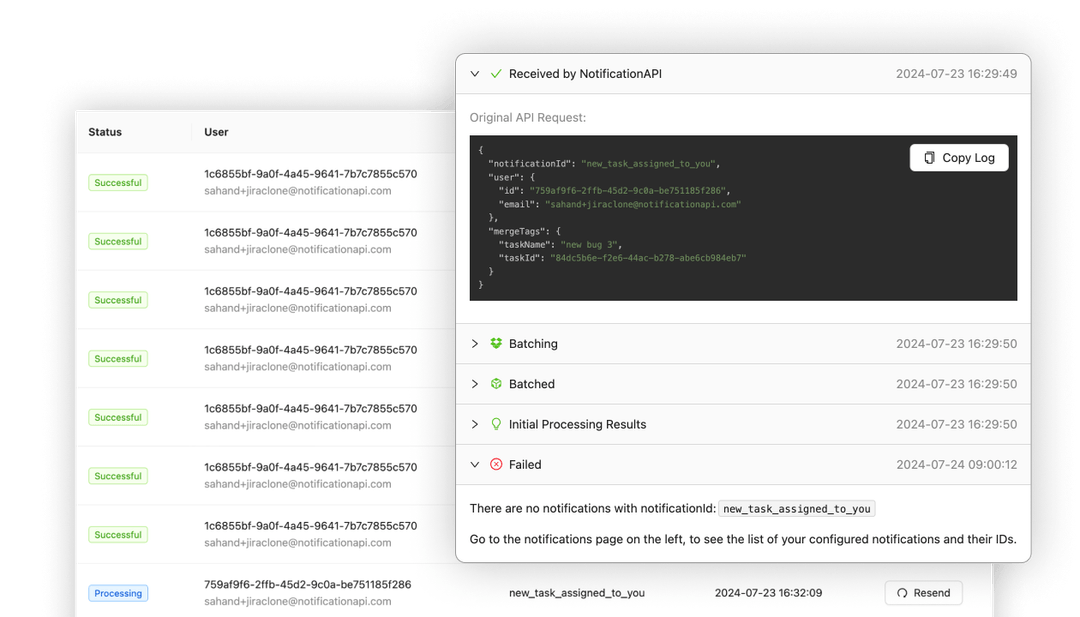
Task: Expand the Batching section
Action: tap(474, 343)
